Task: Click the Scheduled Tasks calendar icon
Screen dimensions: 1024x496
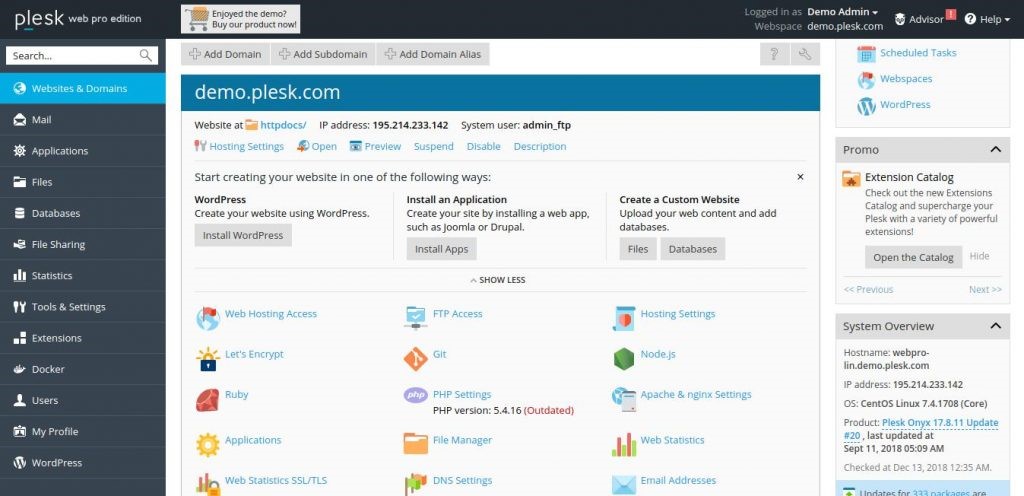Action: [866, 54]
